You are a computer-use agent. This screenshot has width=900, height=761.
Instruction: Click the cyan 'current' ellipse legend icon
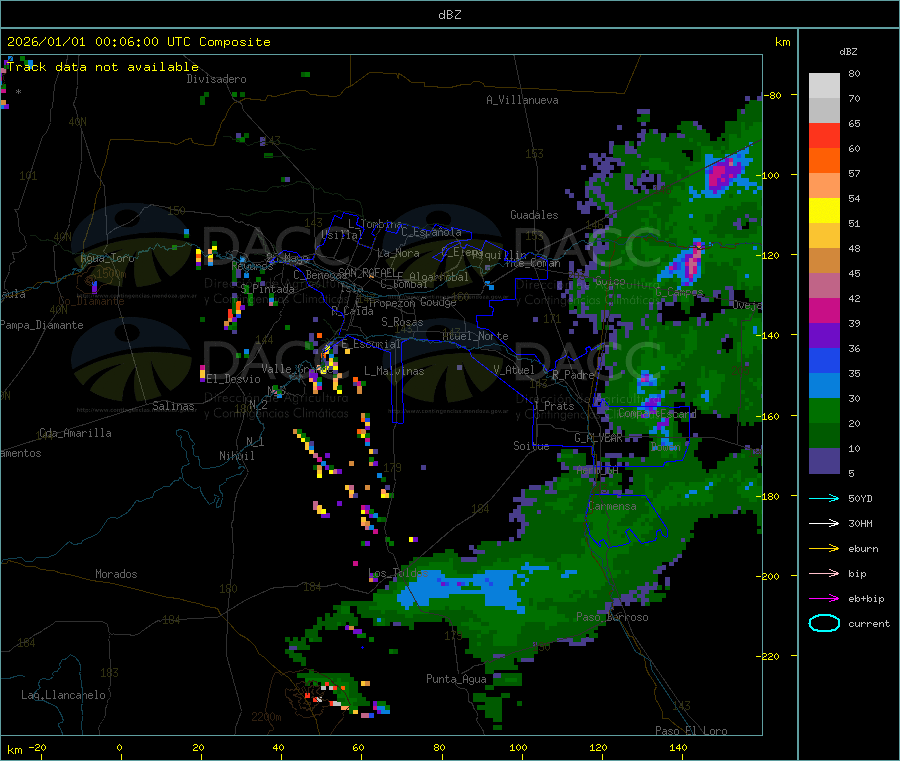[824, 623]
